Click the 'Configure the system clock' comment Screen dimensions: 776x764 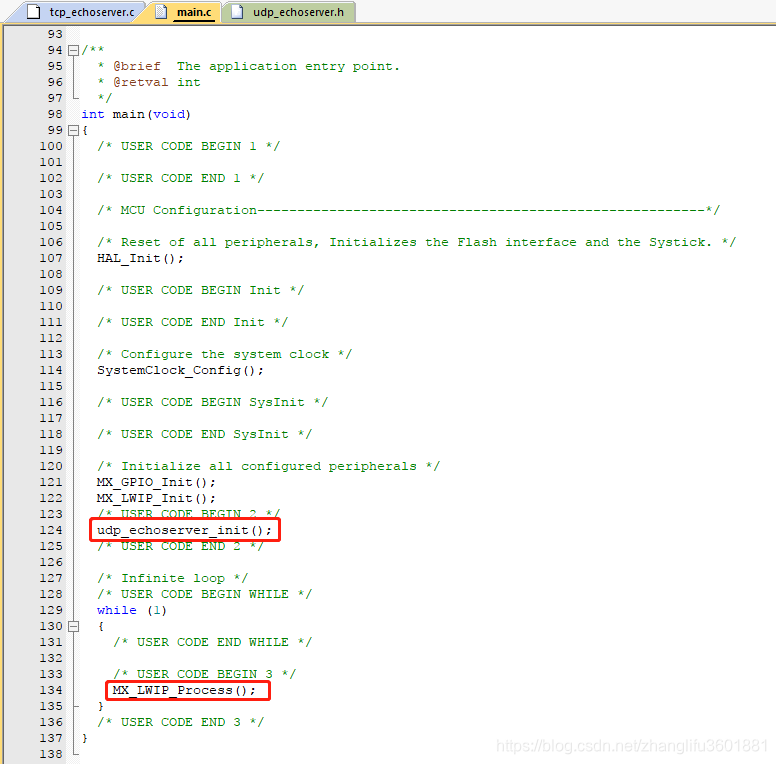tap(224, 354)
